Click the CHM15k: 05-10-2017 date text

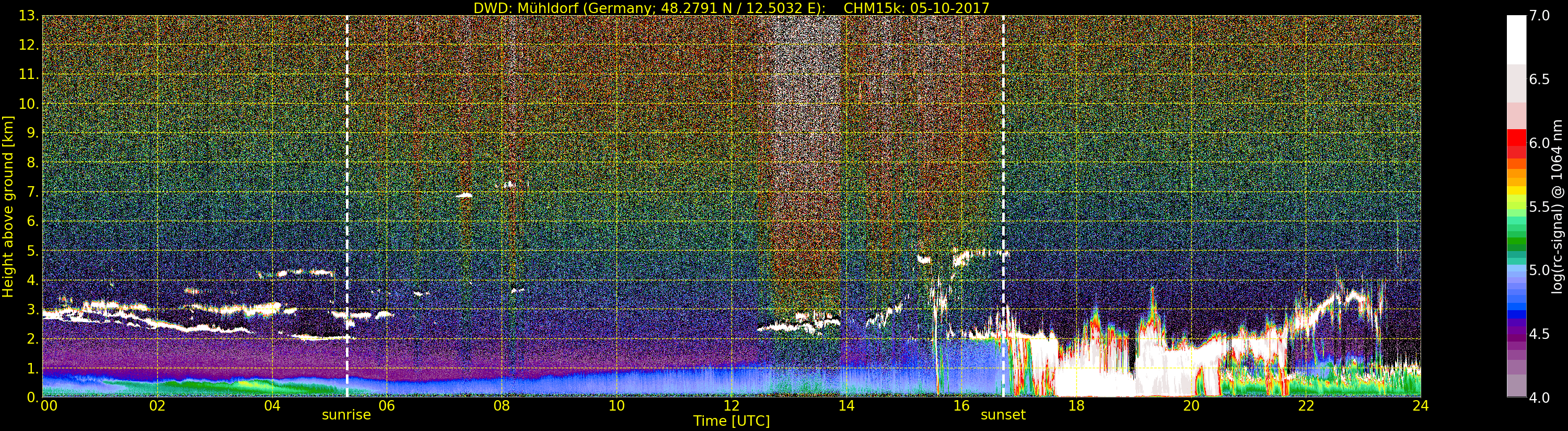916,8
